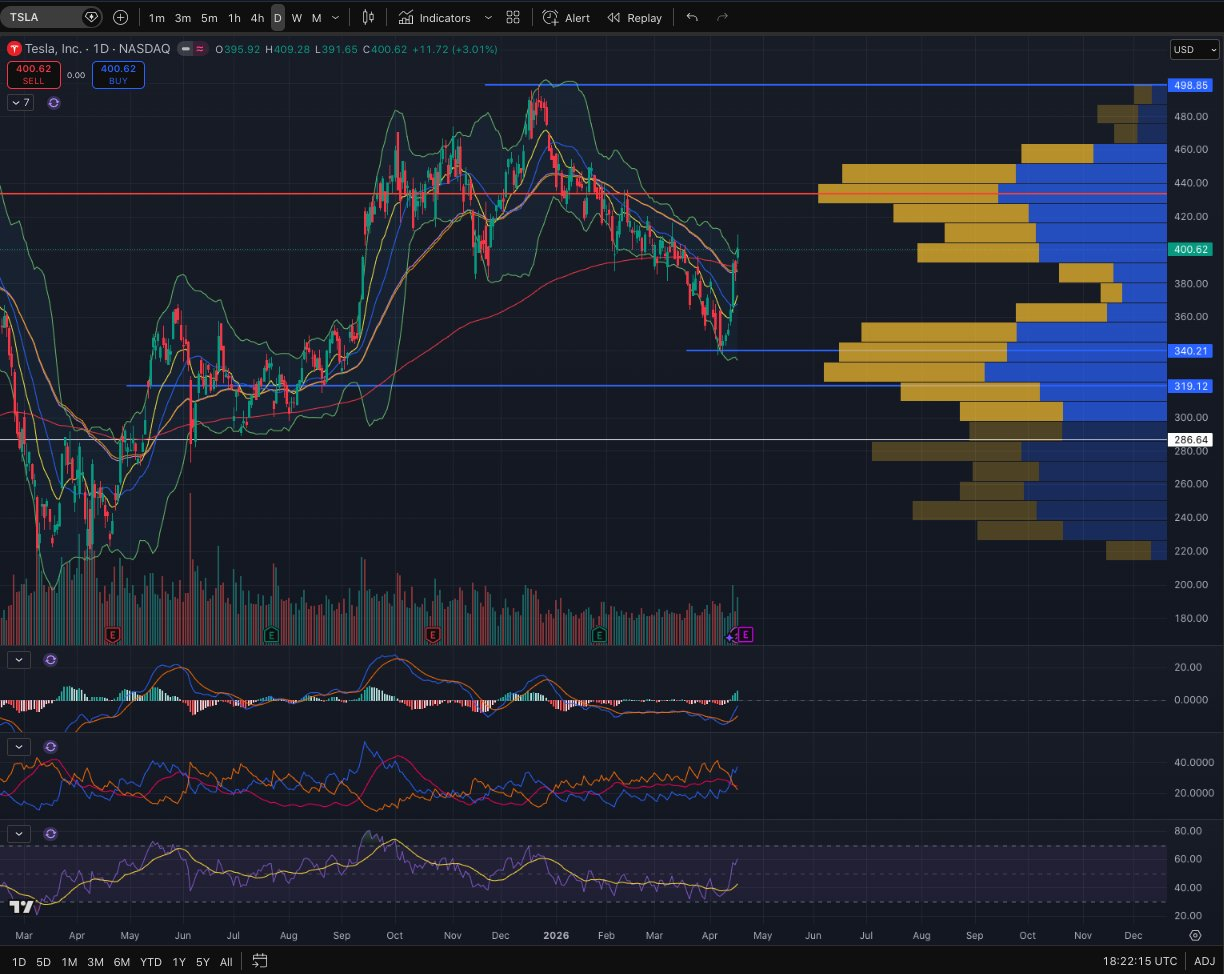This screenshot has width=1224, height=974.
Task: Click the earnings E marker near late July
Action: [271, 634]
